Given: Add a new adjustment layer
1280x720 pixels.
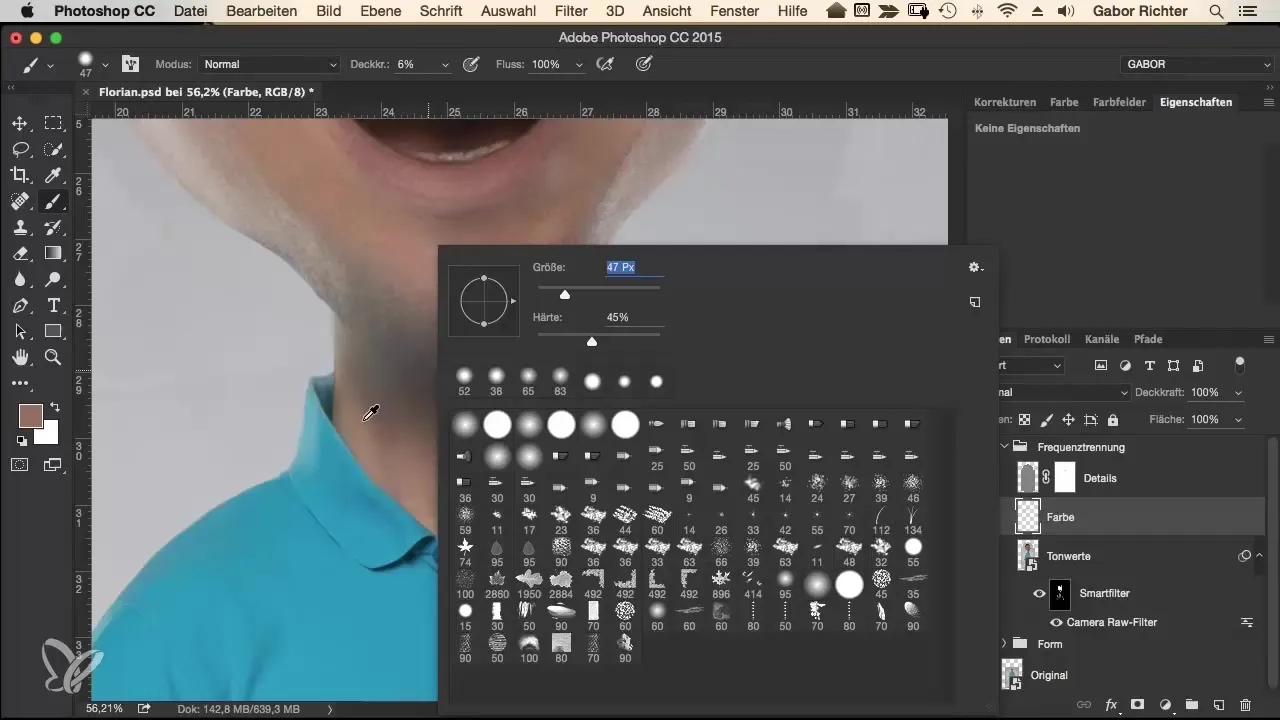Looking at the screenshot, I should 1164,705.
